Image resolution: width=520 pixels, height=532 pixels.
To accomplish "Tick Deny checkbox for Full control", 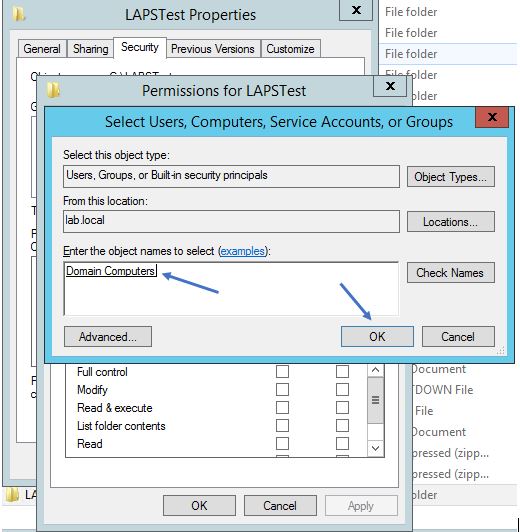I will point(342,372).
